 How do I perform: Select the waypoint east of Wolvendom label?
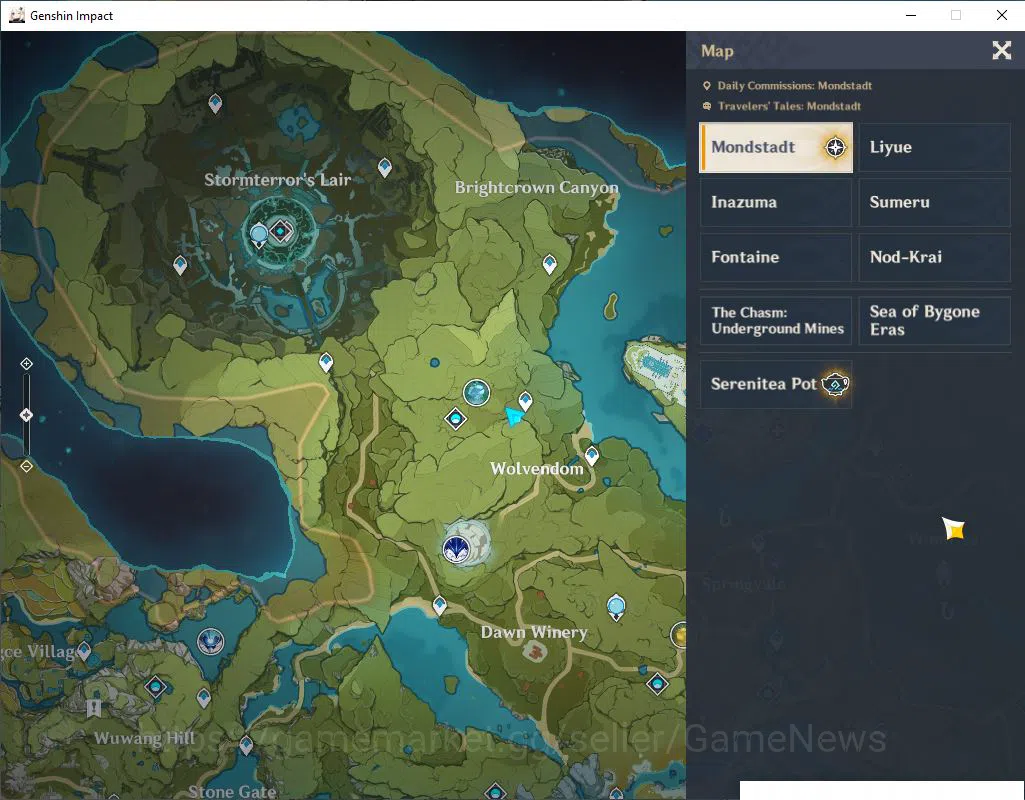point(592,455)
